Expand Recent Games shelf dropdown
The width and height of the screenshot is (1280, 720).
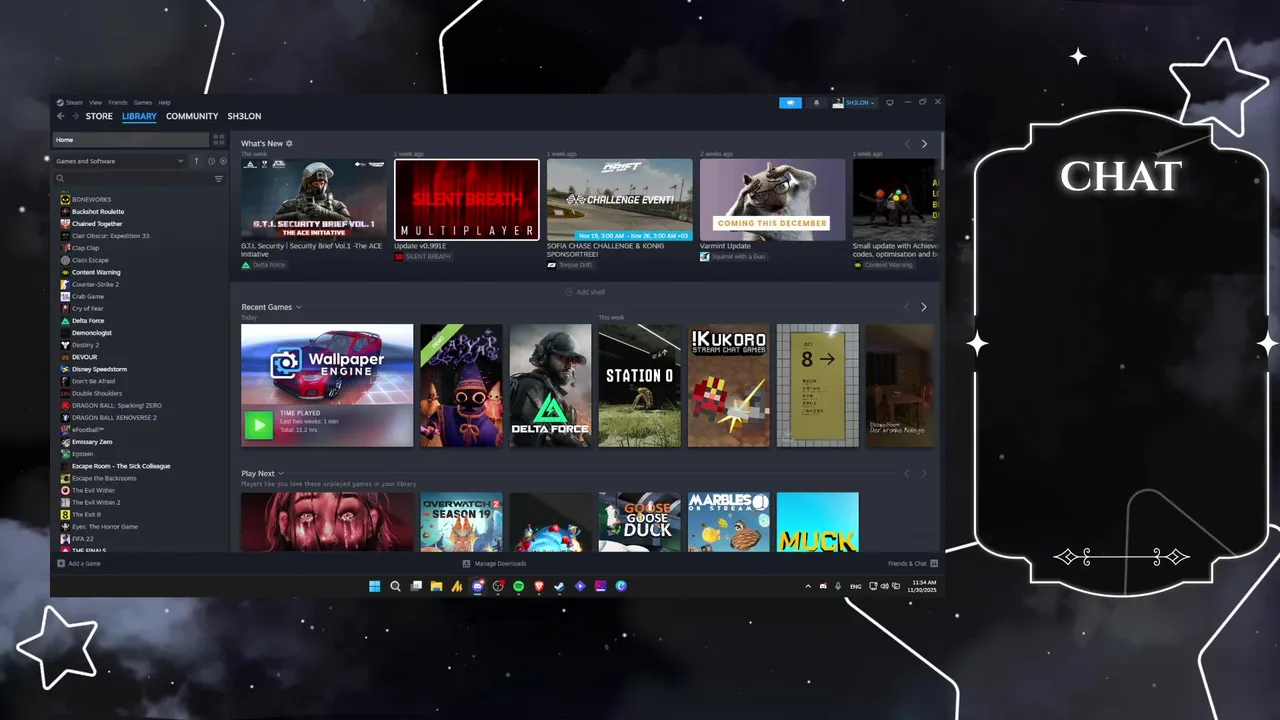299,307
